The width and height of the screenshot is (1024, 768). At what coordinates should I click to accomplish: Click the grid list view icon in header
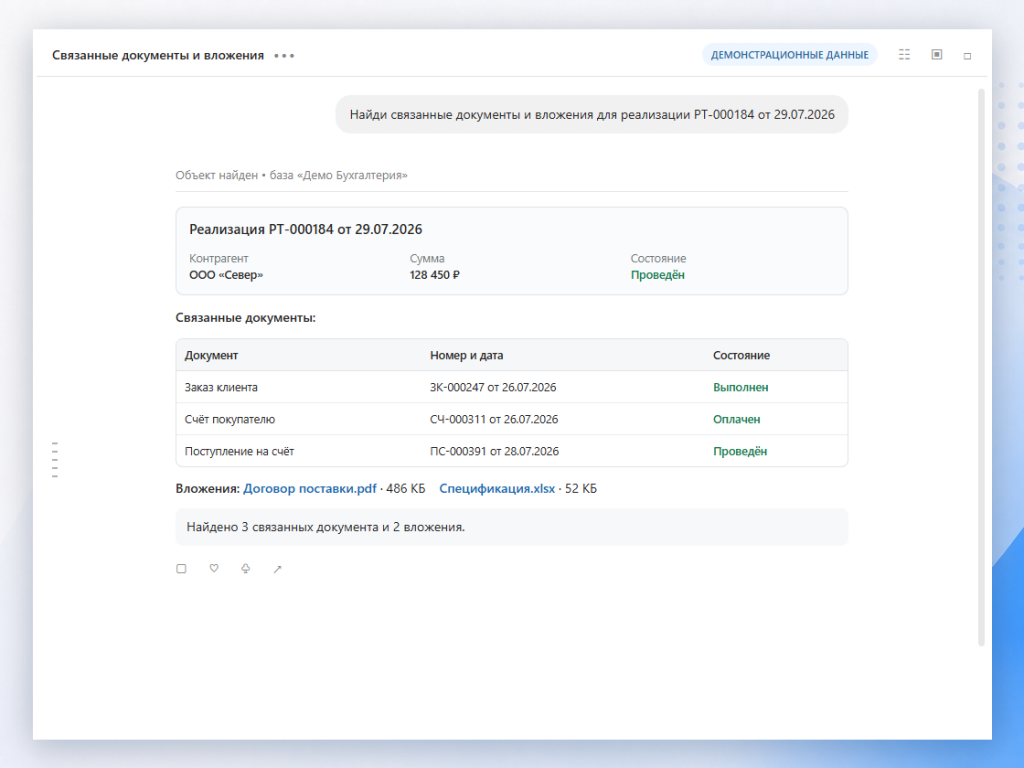pos(904,54)
